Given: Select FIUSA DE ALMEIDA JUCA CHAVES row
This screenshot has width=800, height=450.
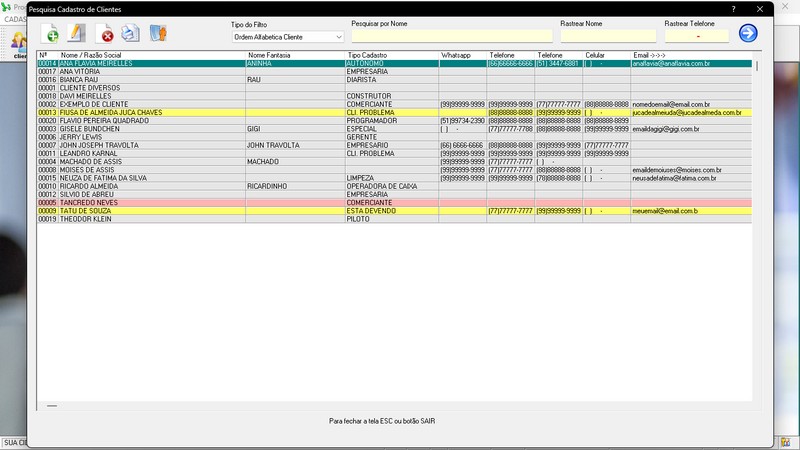Looking at the screenshot, I should 394,112.
